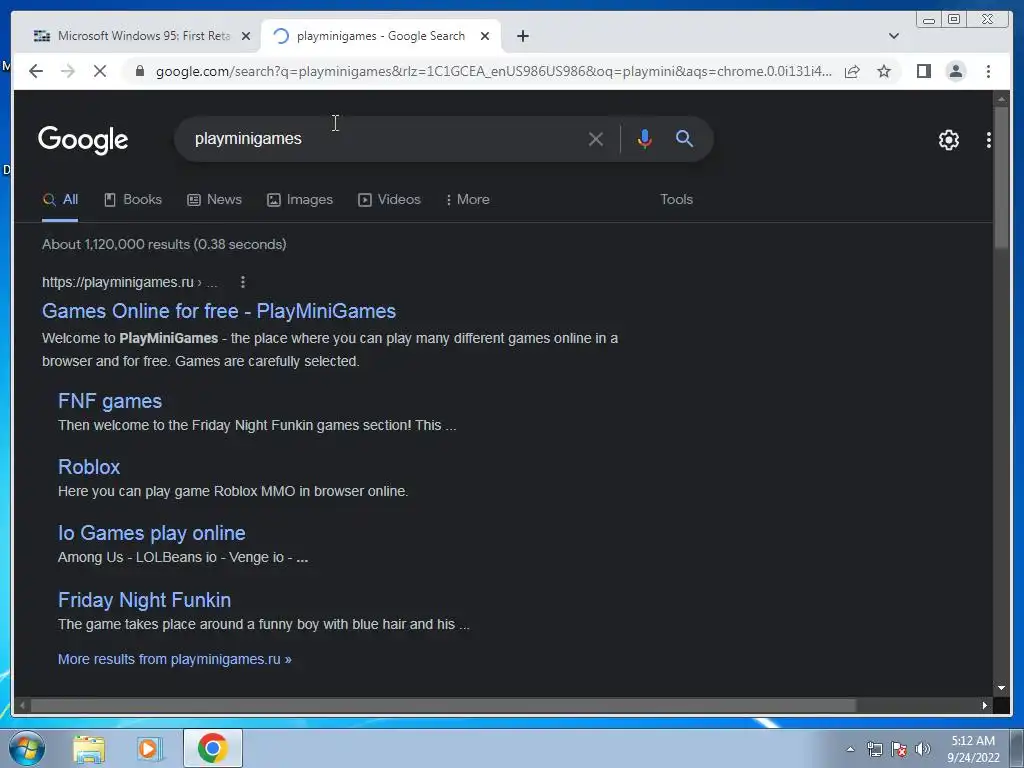1024x768 pixels.
Task: Submit search with the magnifier icon
Action: 684,138
